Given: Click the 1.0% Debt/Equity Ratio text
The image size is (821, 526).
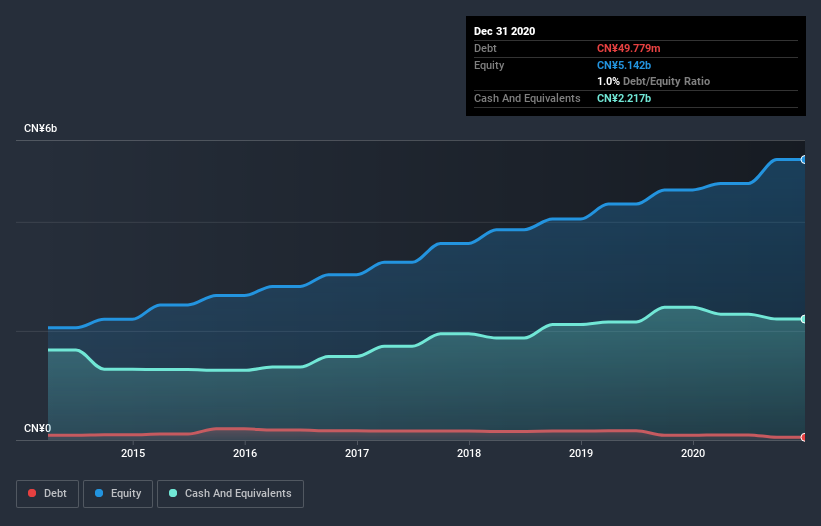Looking at the screenshot, I should [653, 82].
